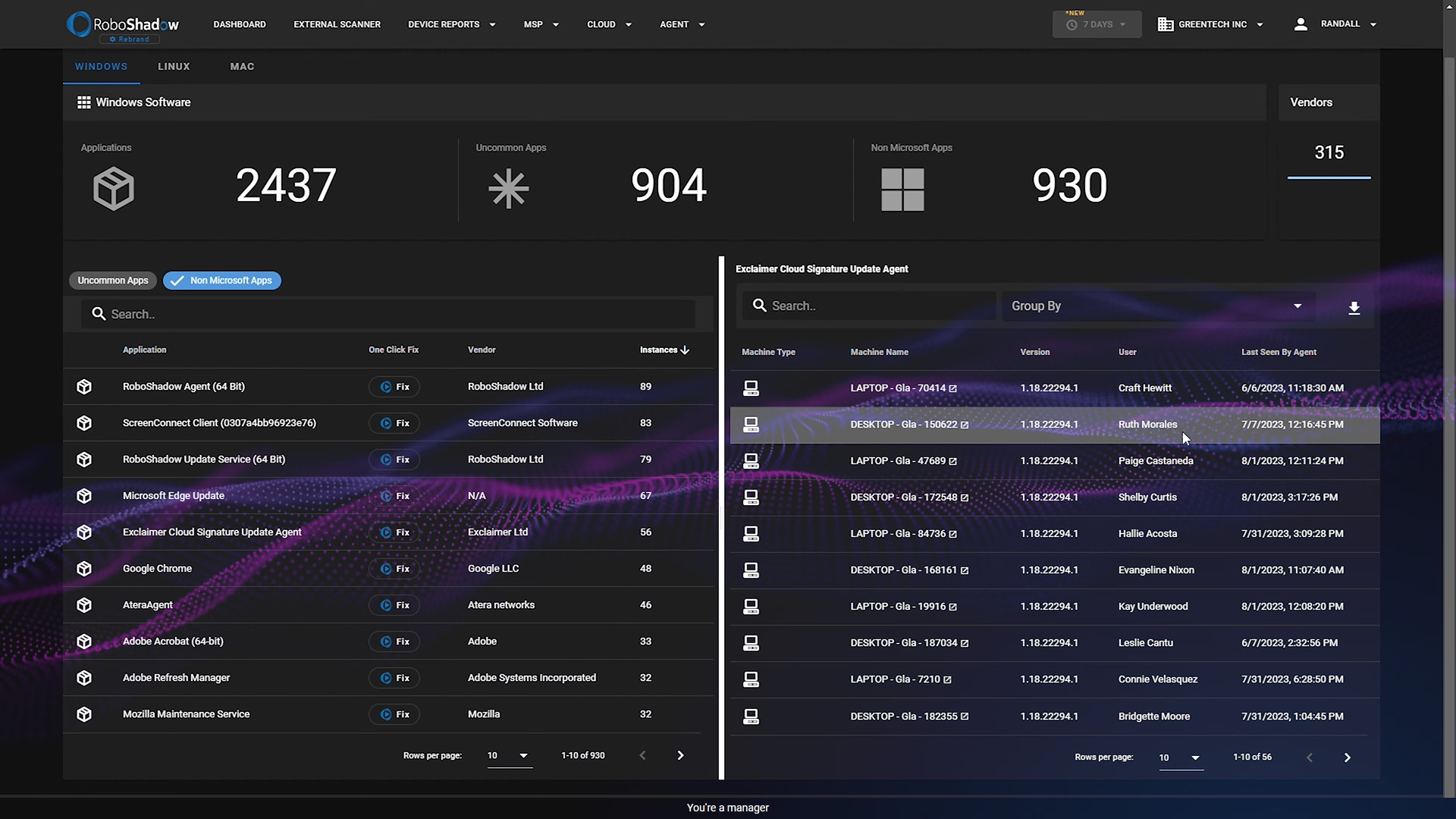Click the Windows Software grid icon

coord(83,102)
